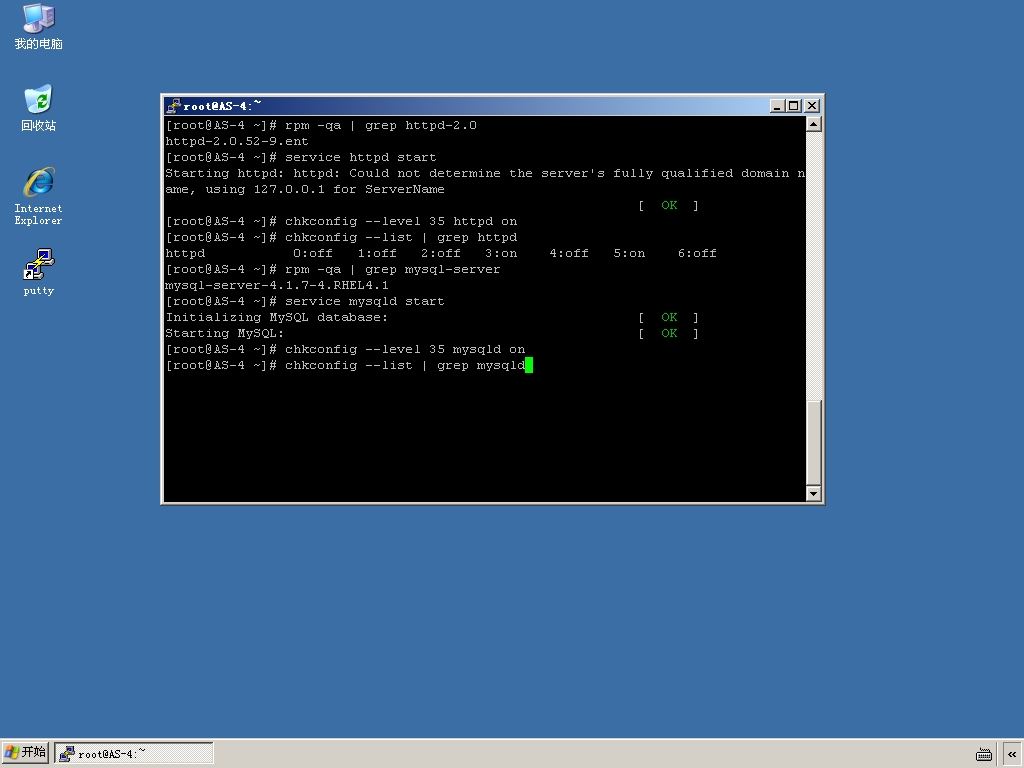Close the PuTTY terminal window

click(x=812, y=106)
